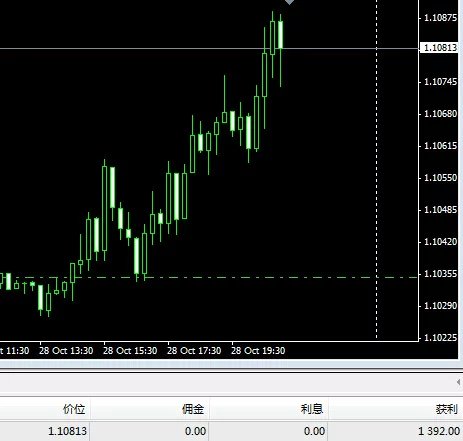Viewport: 463px width, 441px height.
Task: Click the latest candlestick at the chart top
Action: 281,35
